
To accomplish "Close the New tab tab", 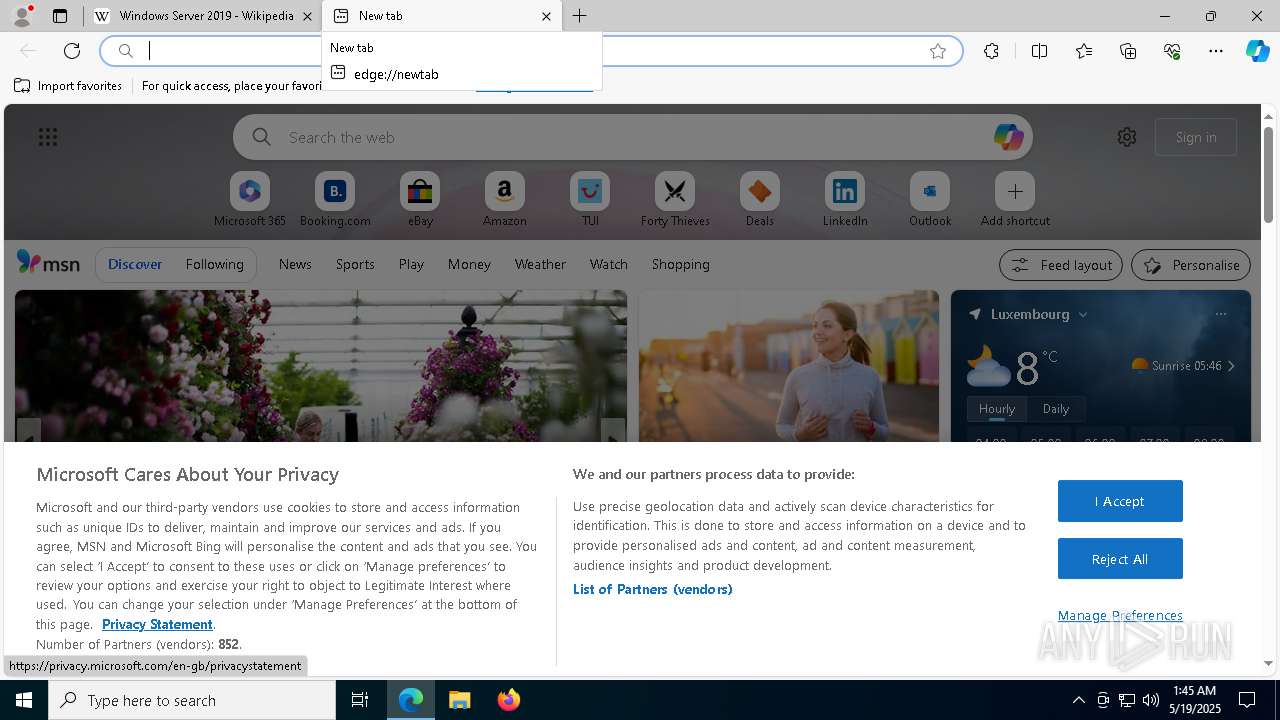I will (546, 16).
